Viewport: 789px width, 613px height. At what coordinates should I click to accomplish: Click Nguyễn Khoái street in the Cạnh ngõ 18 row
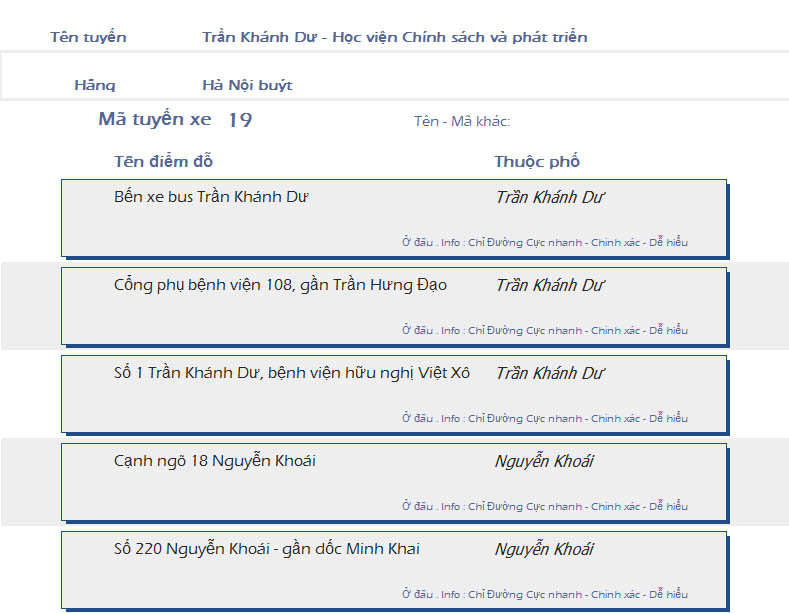click(x=544, y=461)
